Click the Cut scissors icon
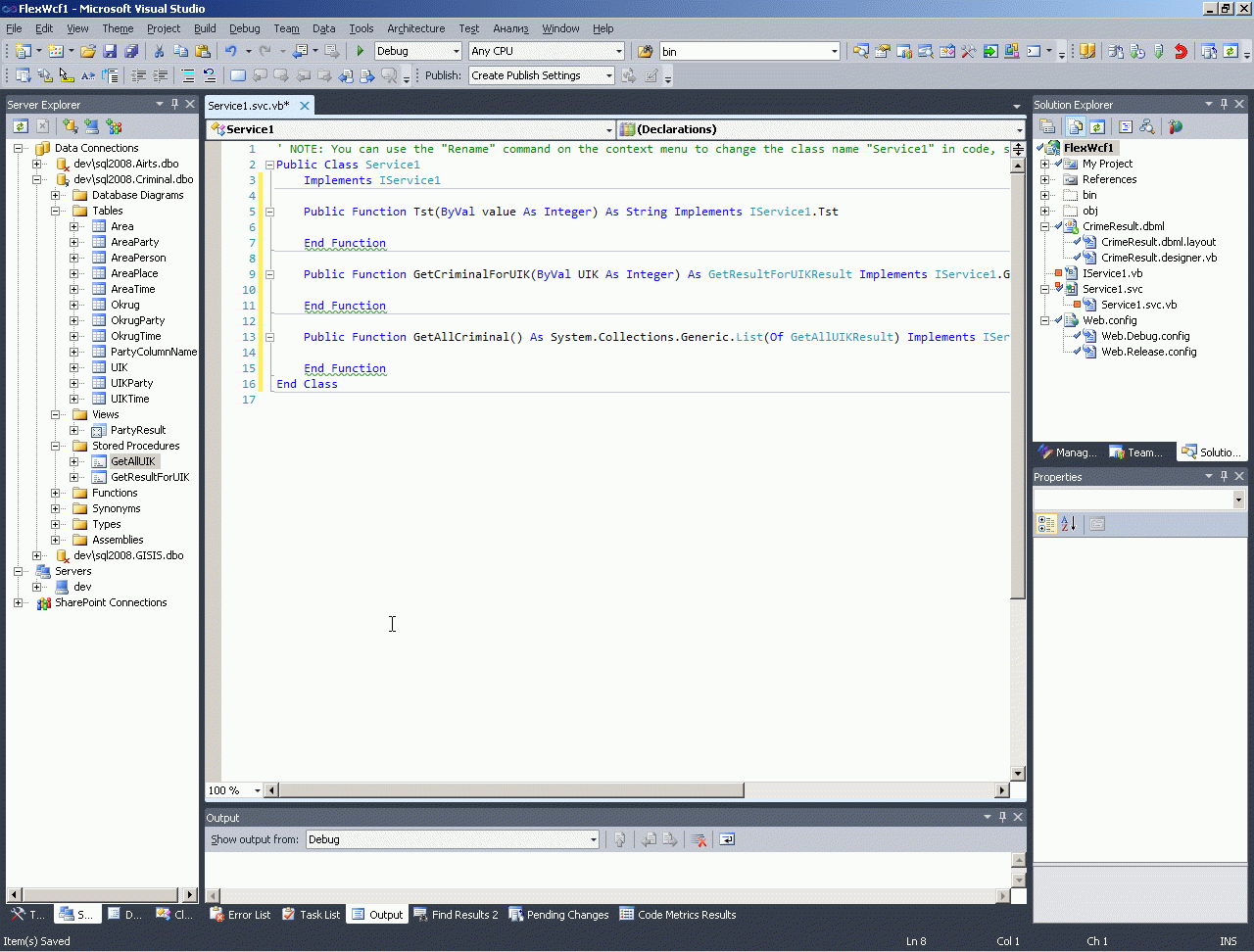Viewport: 1254px width, 952px height. click(x=160, y=51)
